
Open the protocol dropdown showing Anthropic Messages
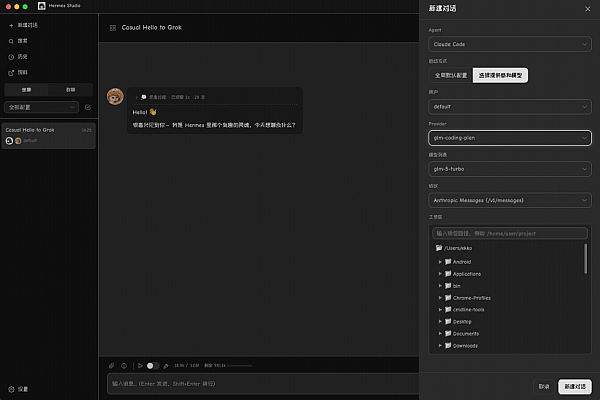coord(510,200)
